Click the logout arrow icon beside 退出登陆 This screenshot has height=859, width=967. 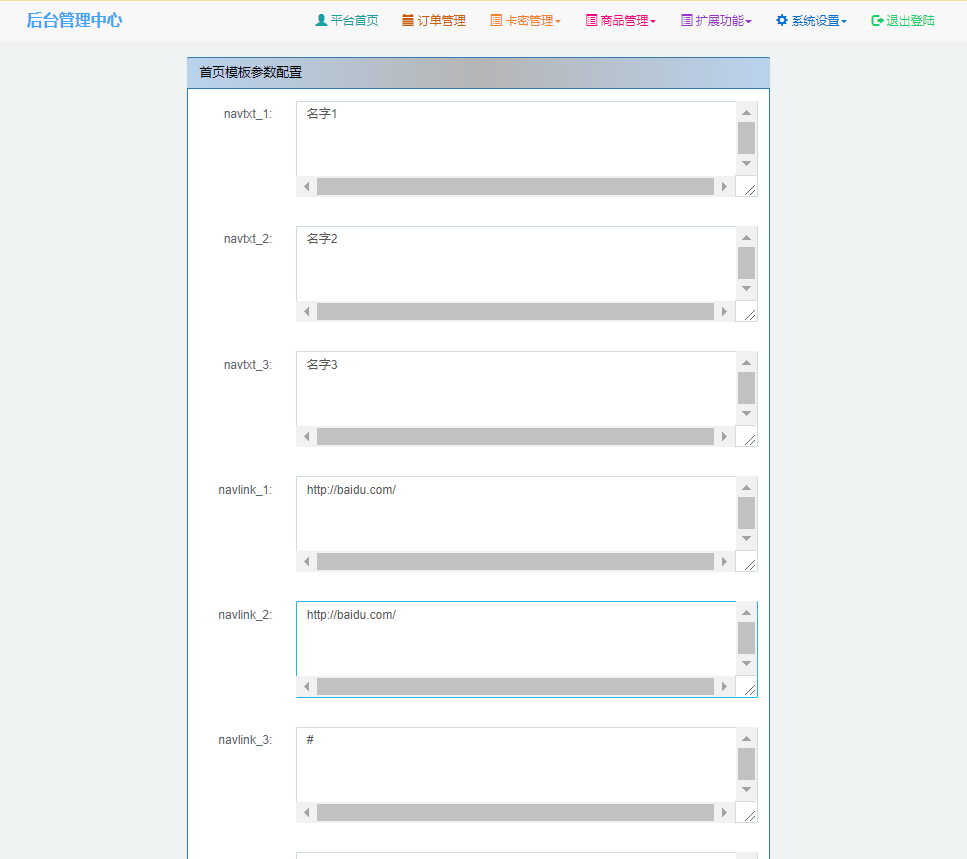[877, 20]
